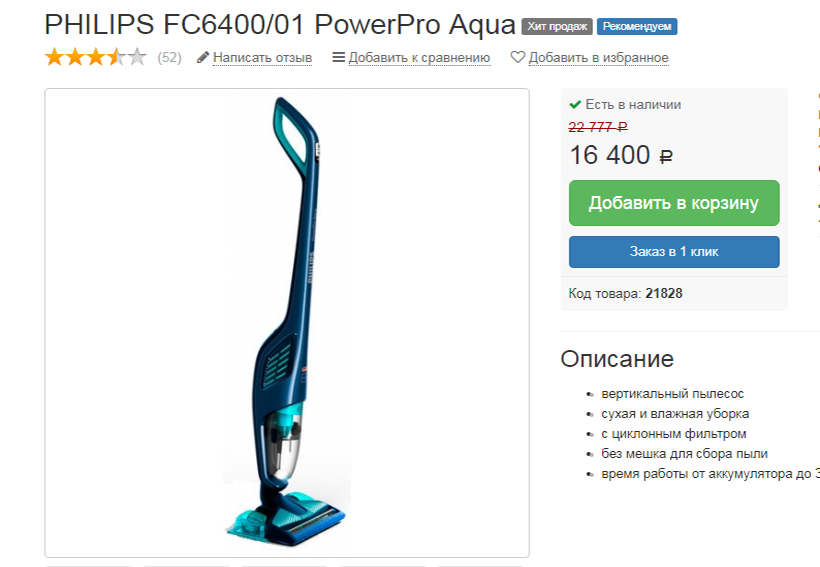Screen dimensions: 820x567
Task: Click the green Добавить в корзину button
Action: point(674,203)
